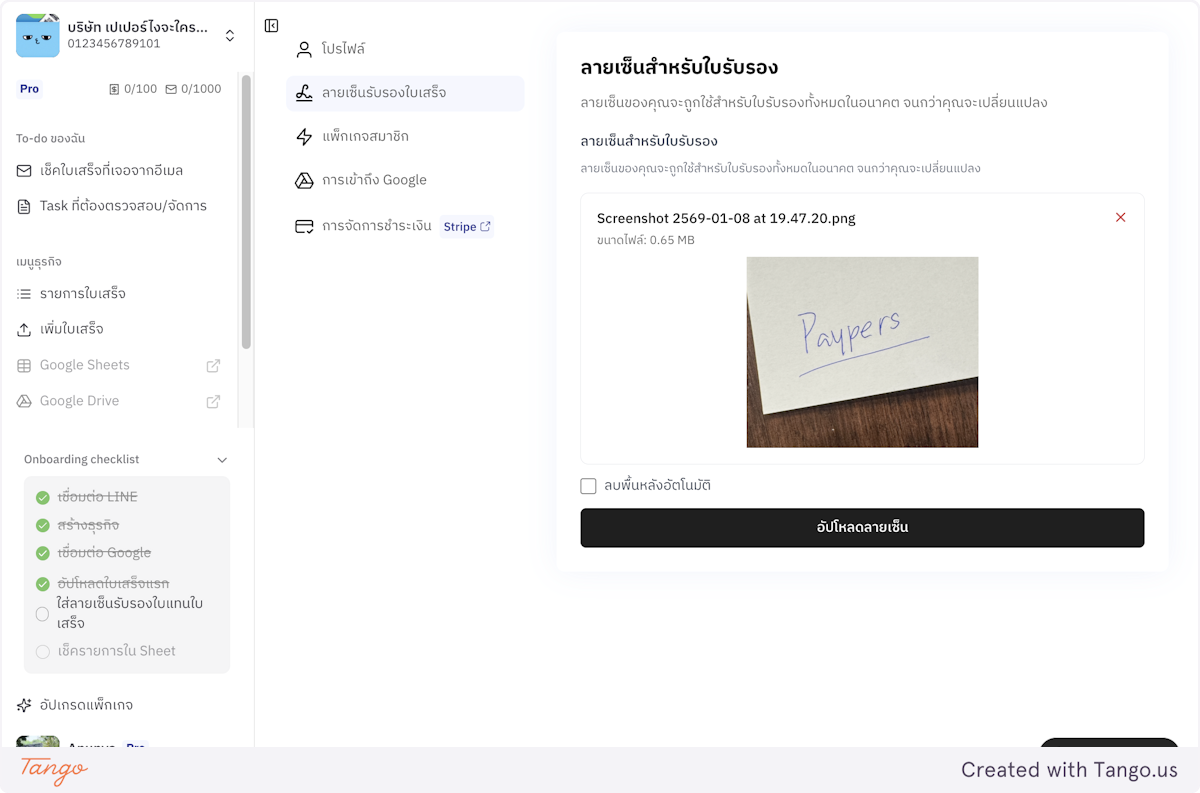
Task: Click the Drive icon for การเข้าถึง Google
Action: click(304, 181)
